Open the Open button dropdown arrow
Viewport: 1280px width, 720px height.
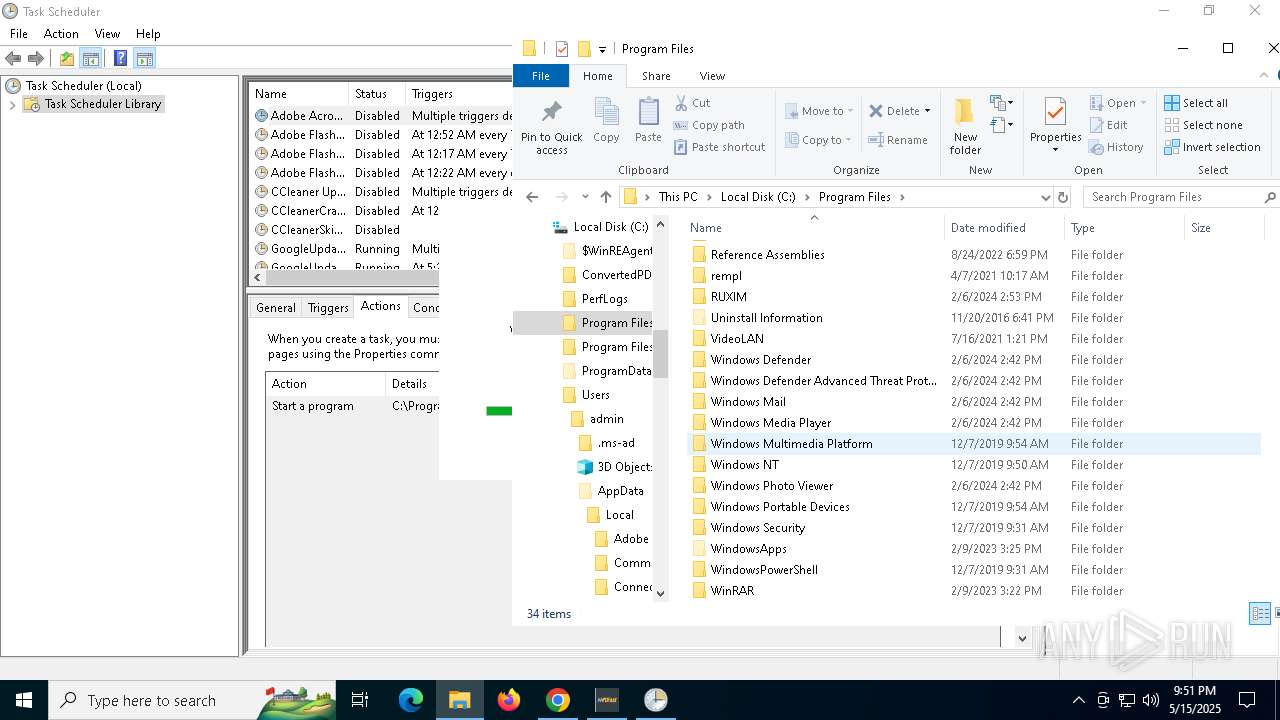[1143, 103]
